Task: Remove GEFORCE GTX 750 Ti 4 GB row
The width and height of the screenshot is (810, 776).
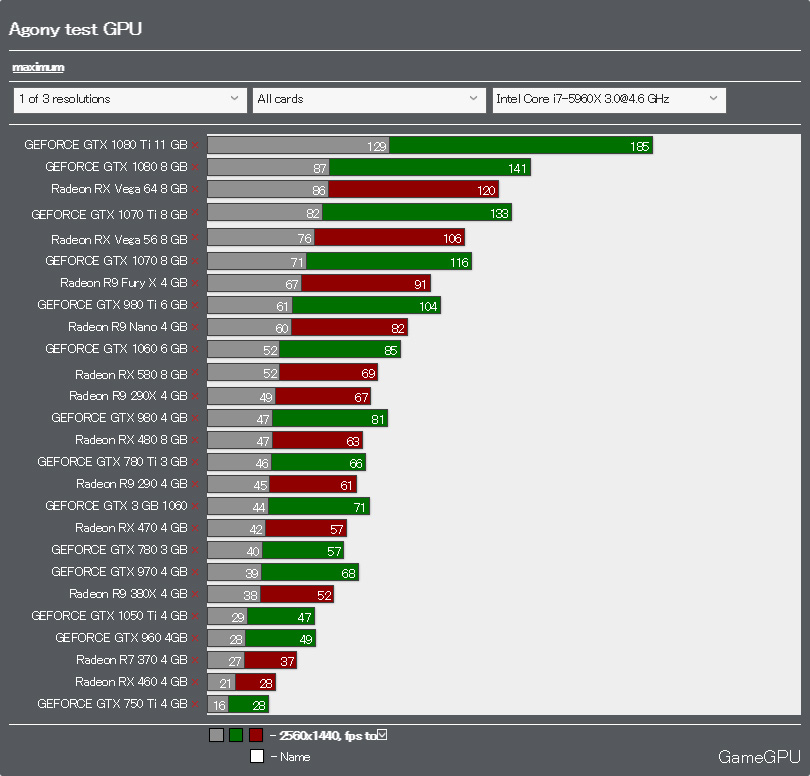Action: [195, 704]
